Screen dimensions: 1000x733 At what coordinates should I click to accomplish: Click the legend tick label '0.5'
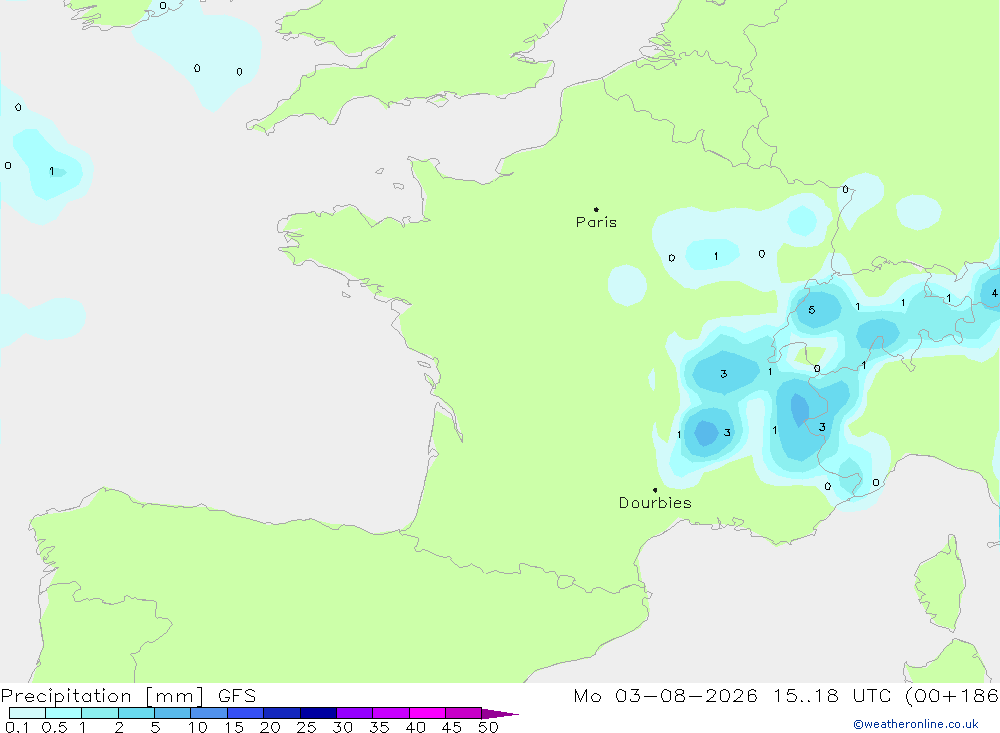point(54,727)
